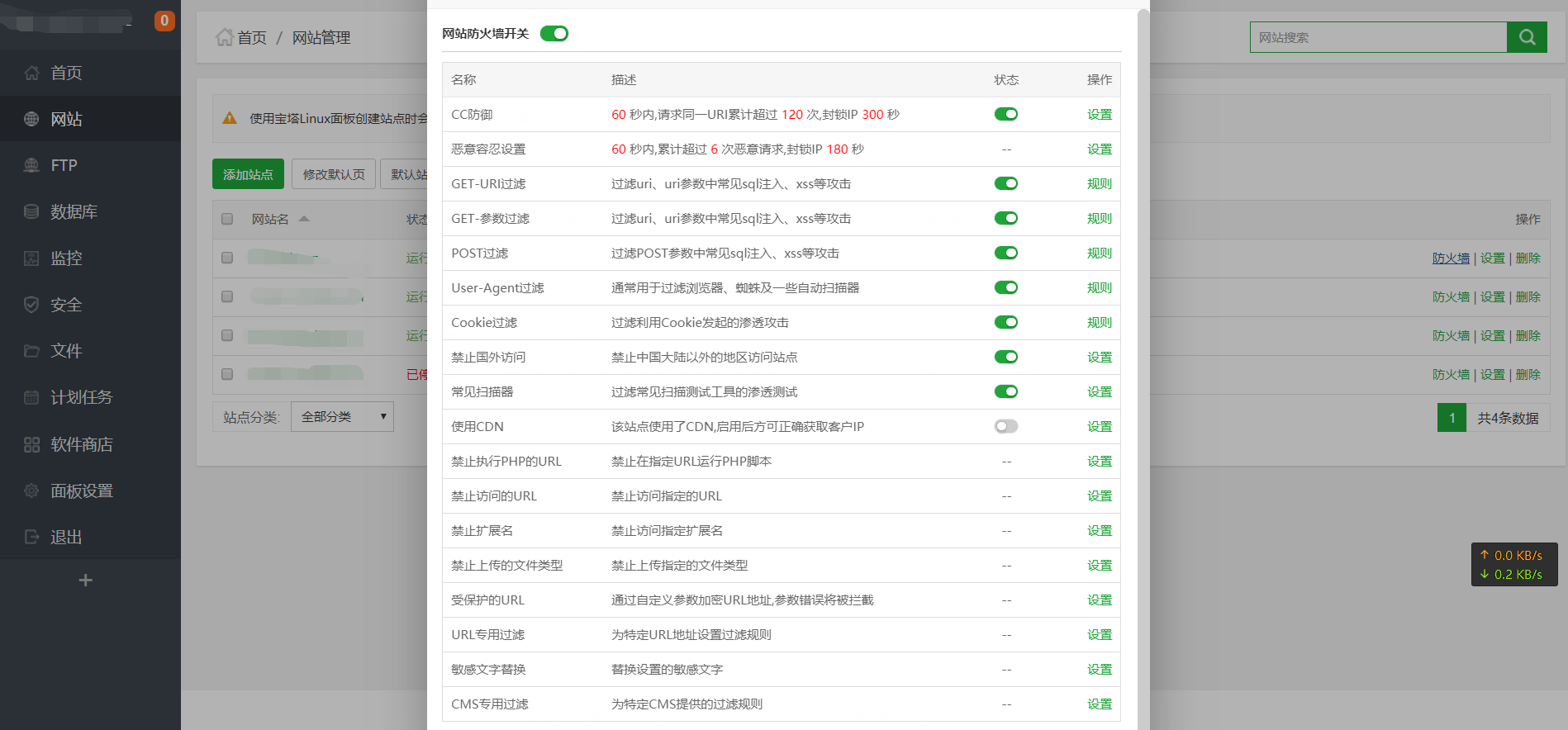Click the 删除 link in the last site row

point(1528,374)
